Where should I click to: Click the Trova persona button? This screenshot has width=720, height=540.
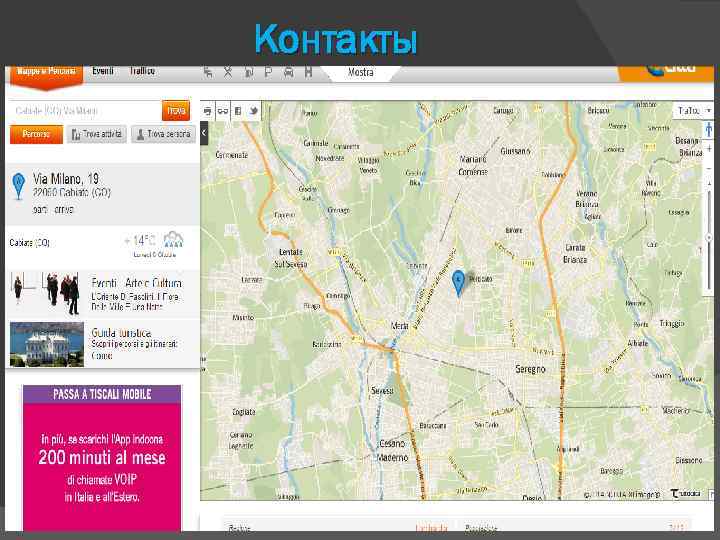(x=164, y=134)
